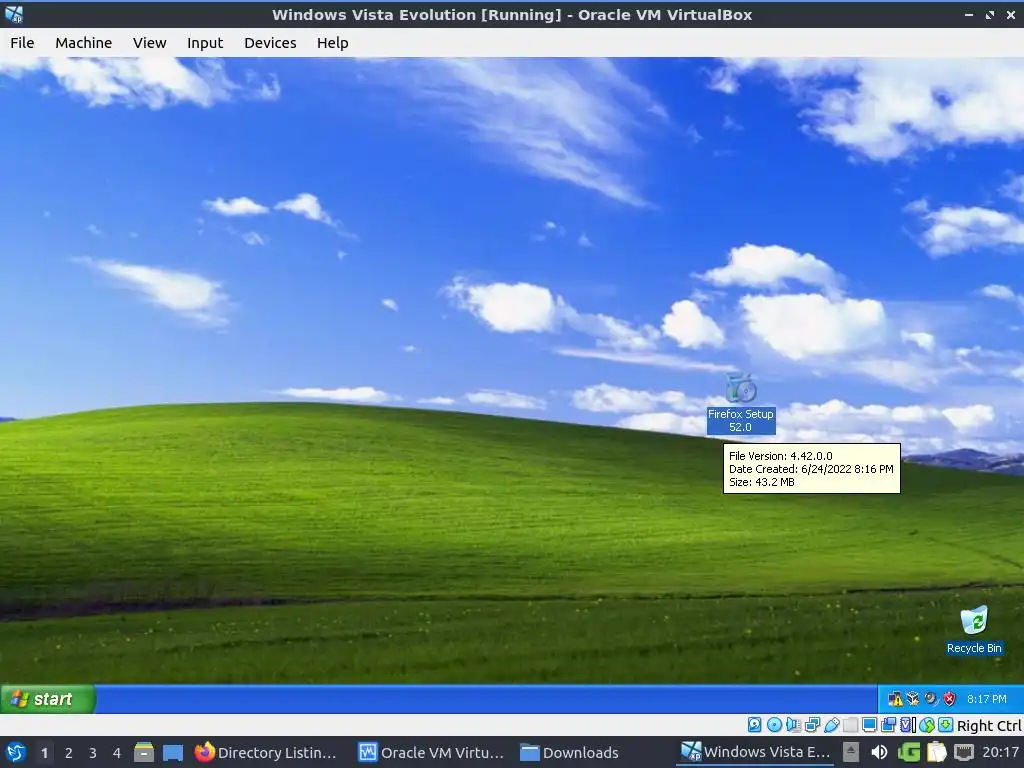This screenshot has width=1024, height=768.
Task: Click the host wired network tray icon
Action: coord(964,752)
